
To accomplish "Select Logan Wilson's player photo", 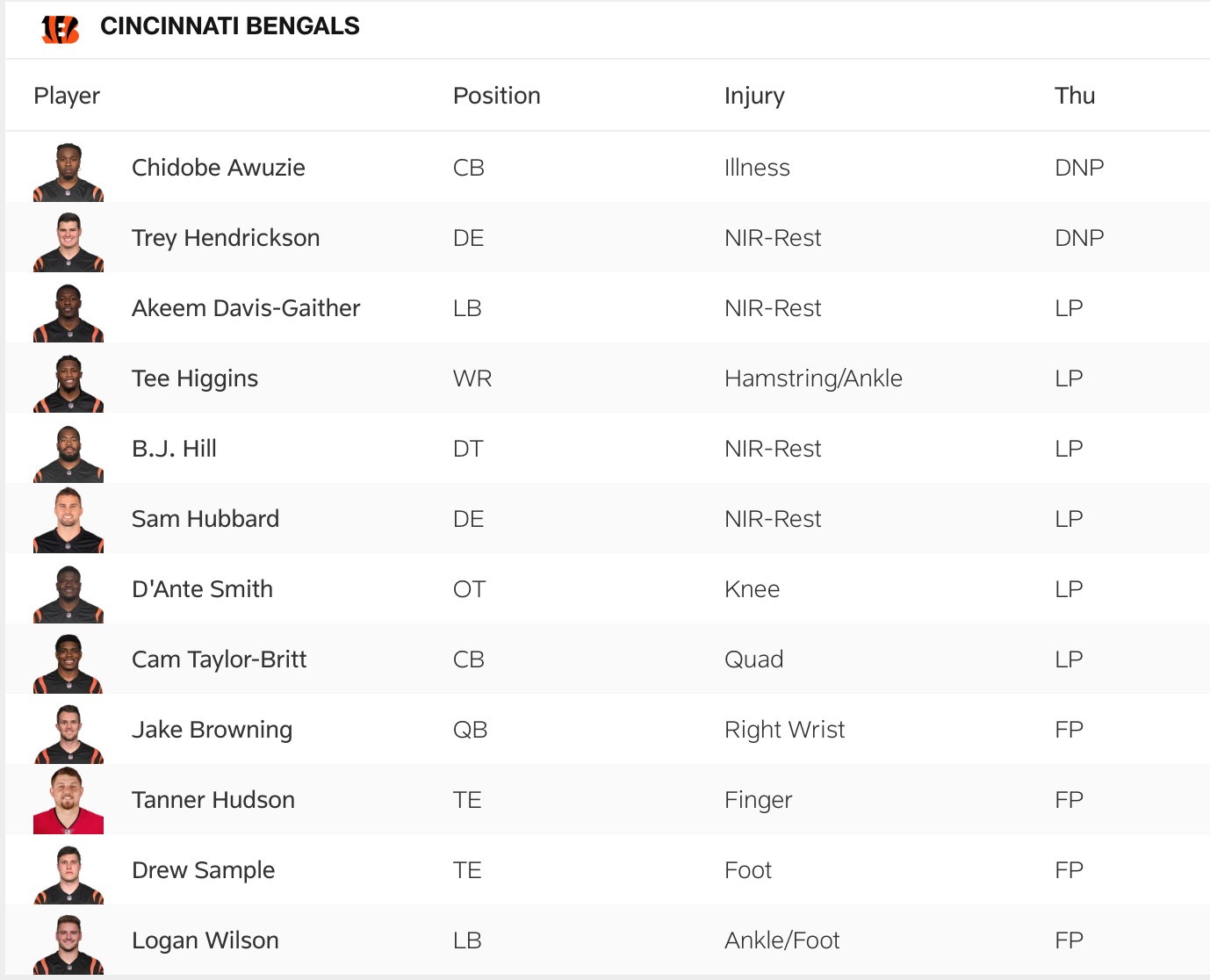I will coord(68,945).
